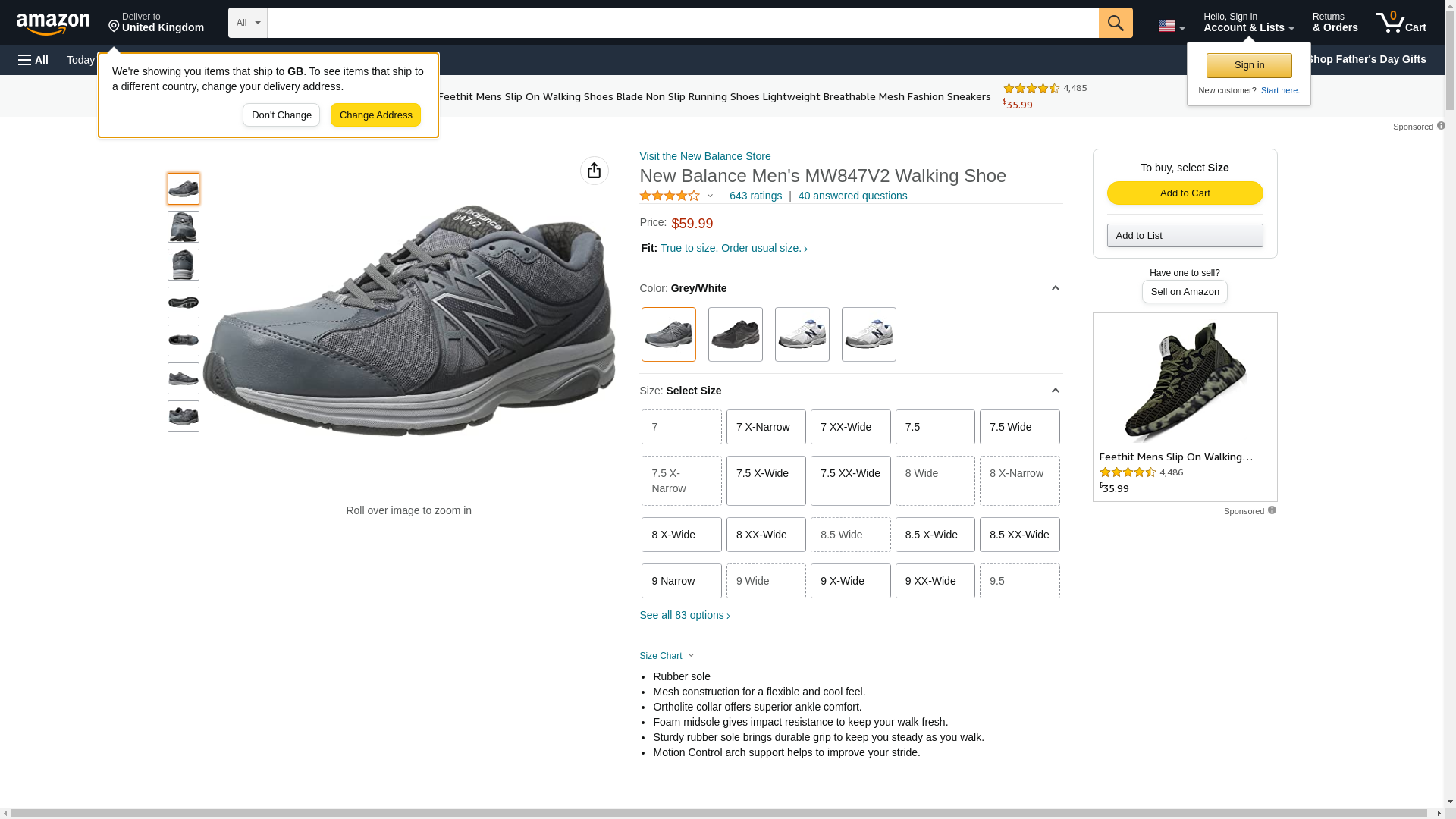Click the Add to Cart button
1456x819 pixels.
point(1185,193)
